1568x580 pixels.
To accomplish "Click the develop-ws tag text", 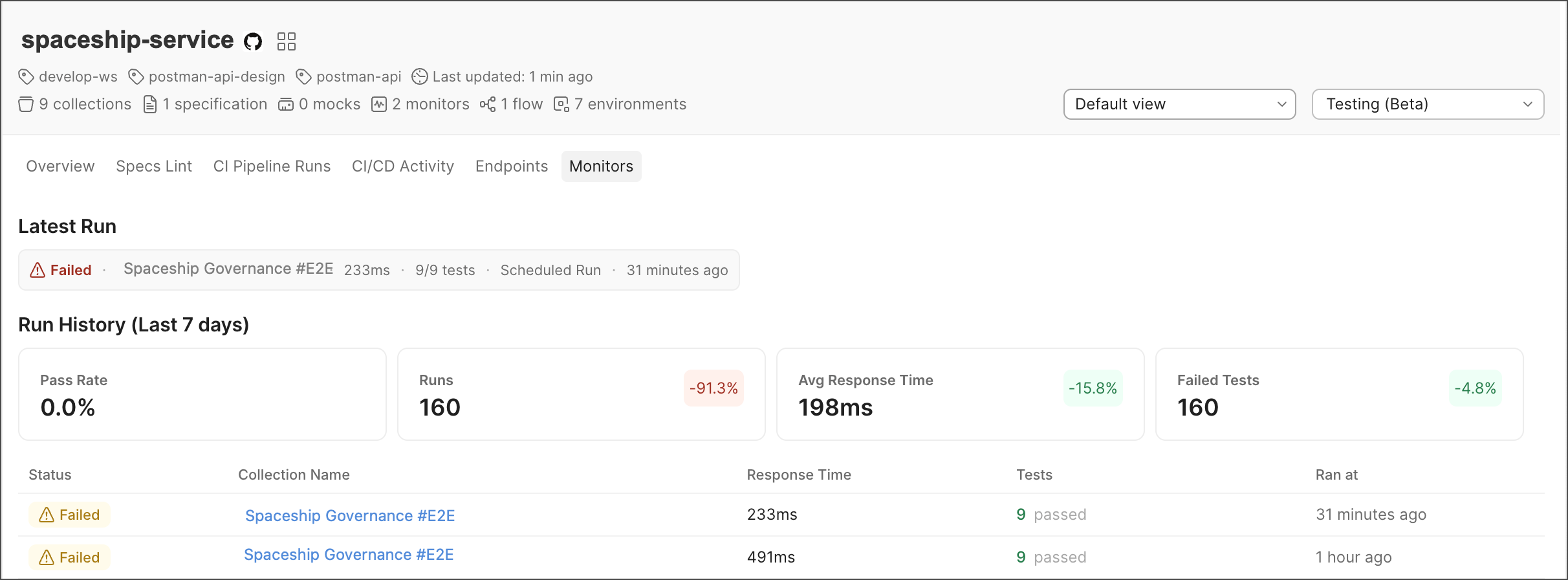I will [78, 77].
